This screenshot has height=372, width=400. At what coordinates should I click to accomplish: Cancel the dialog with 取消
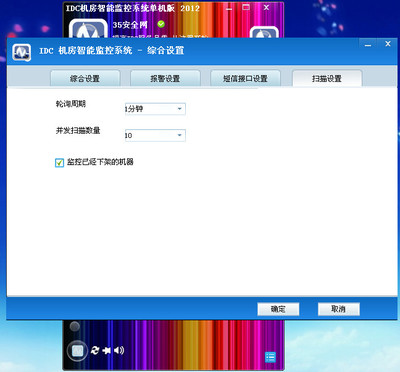click(x=339, y=309)
